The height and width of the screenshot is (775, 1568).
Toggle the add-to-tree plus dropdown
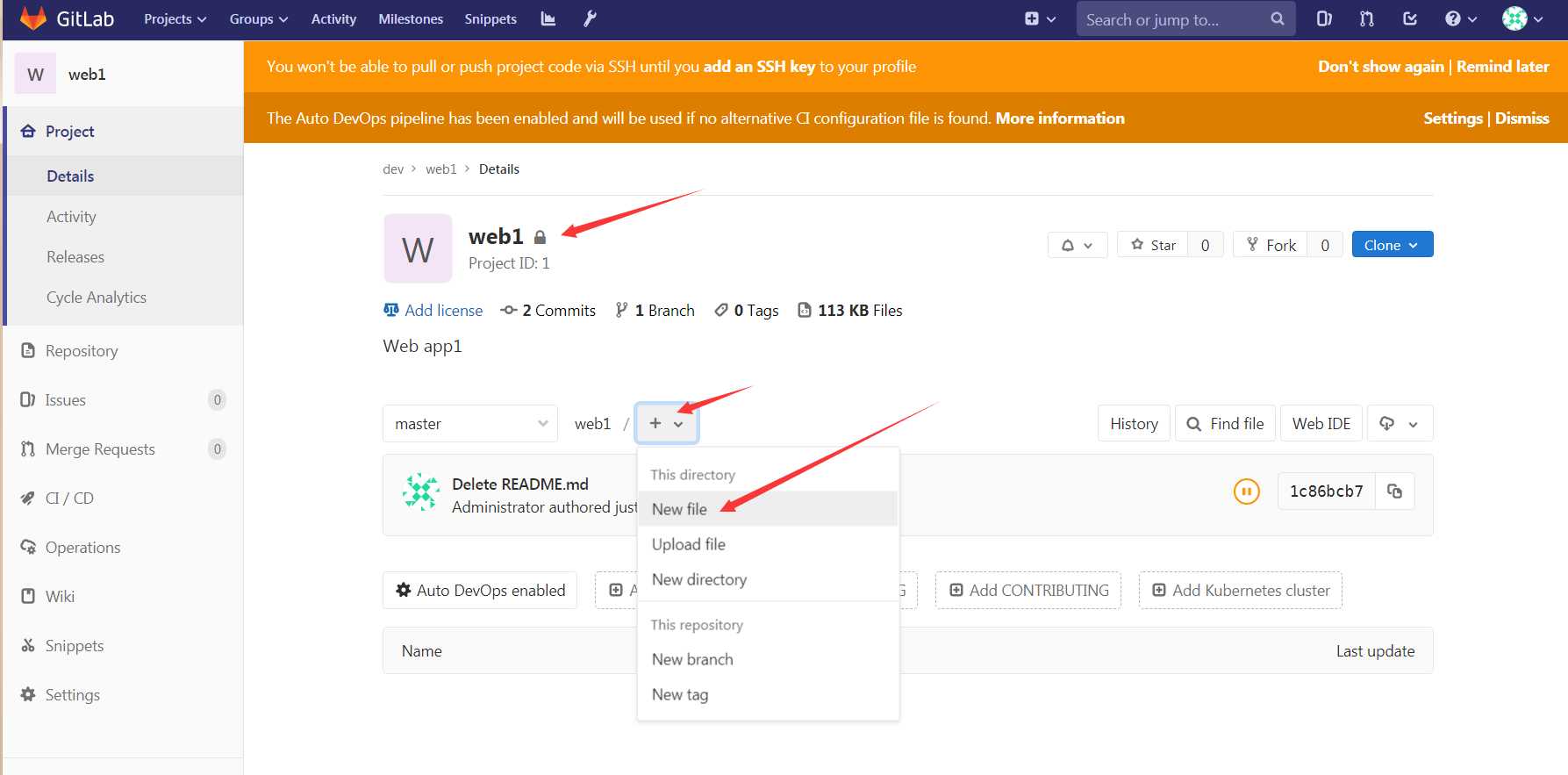click(667, 423)
